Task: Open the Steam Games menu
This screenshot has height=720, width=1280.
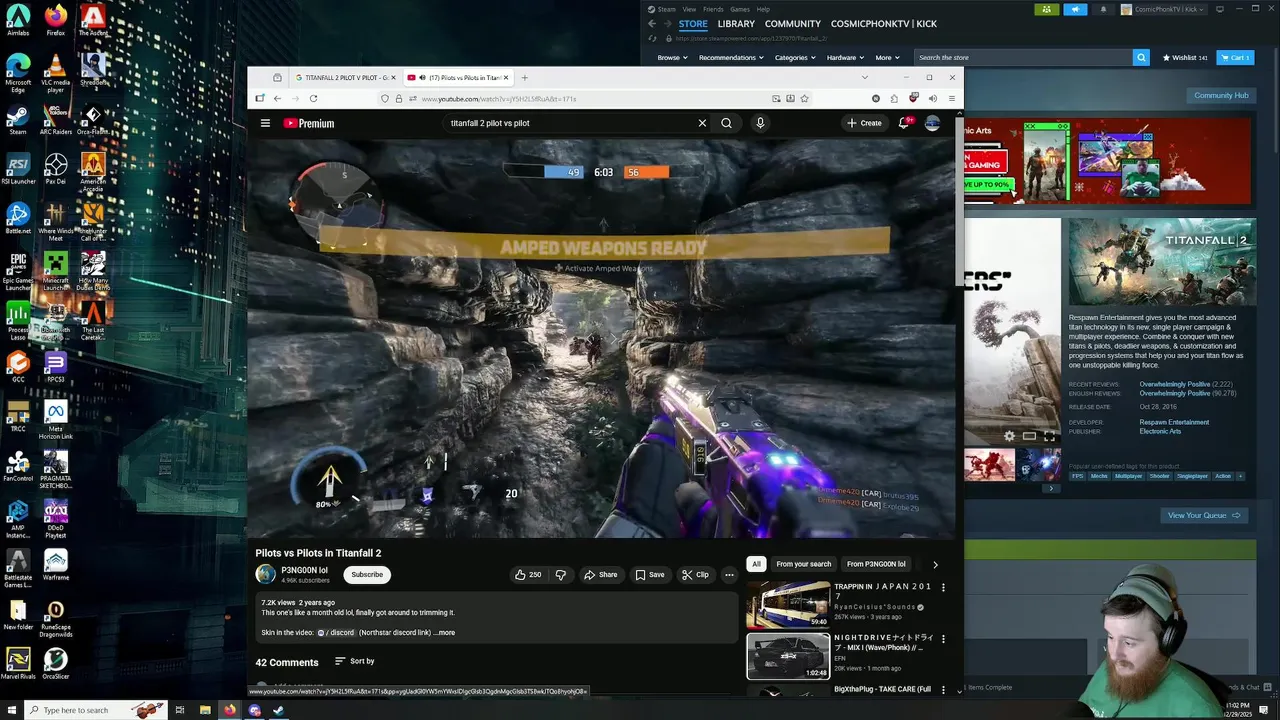Action: point(740,9)
